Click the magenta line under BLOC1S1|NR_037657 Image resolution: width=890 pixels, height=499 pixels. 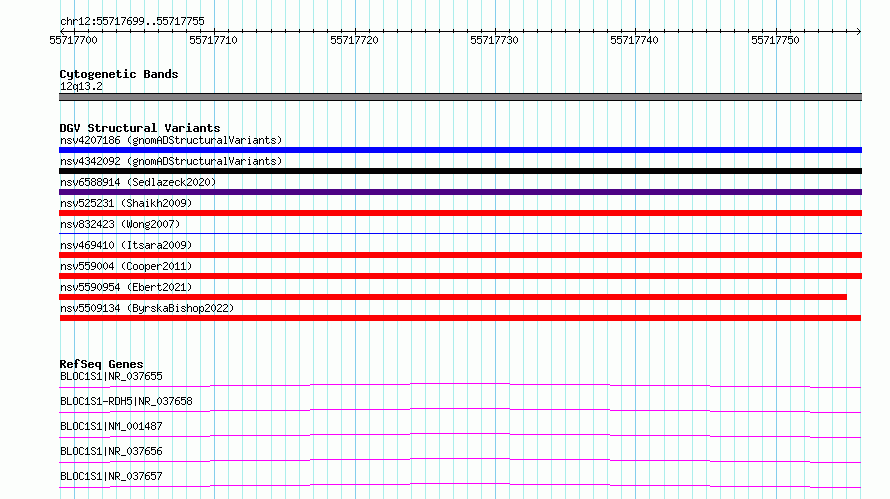(x=460, y=485)
